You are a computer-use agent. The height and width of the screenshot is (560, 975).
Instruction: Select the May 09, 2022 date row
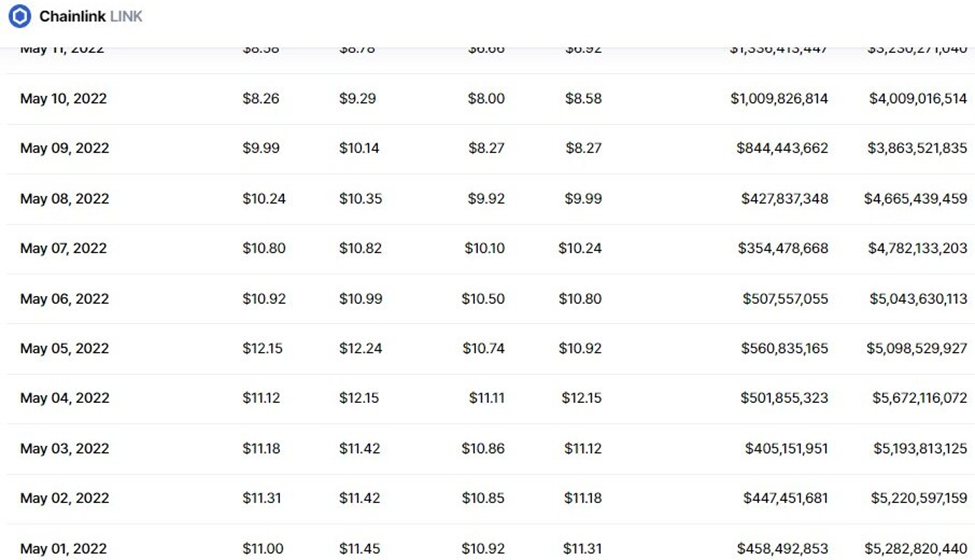(x=63, y=149)
